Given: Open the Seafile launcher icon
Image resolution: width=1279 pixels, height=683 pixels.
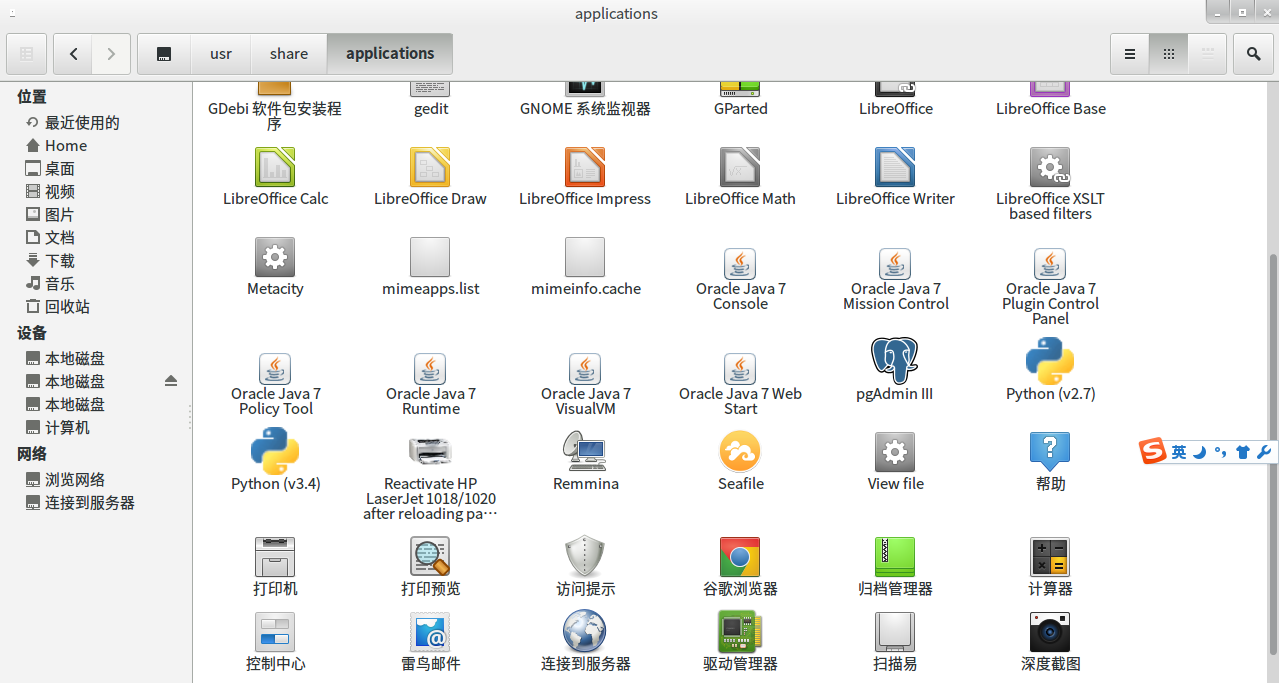Looking at the screenshot, I should point(740,452).
